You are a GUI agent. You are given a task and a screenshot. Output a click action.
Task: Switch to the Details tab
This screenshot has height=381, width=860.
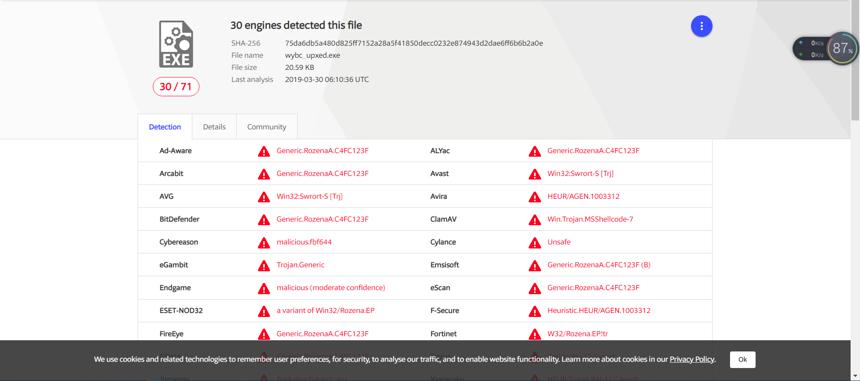coord(214,127)
